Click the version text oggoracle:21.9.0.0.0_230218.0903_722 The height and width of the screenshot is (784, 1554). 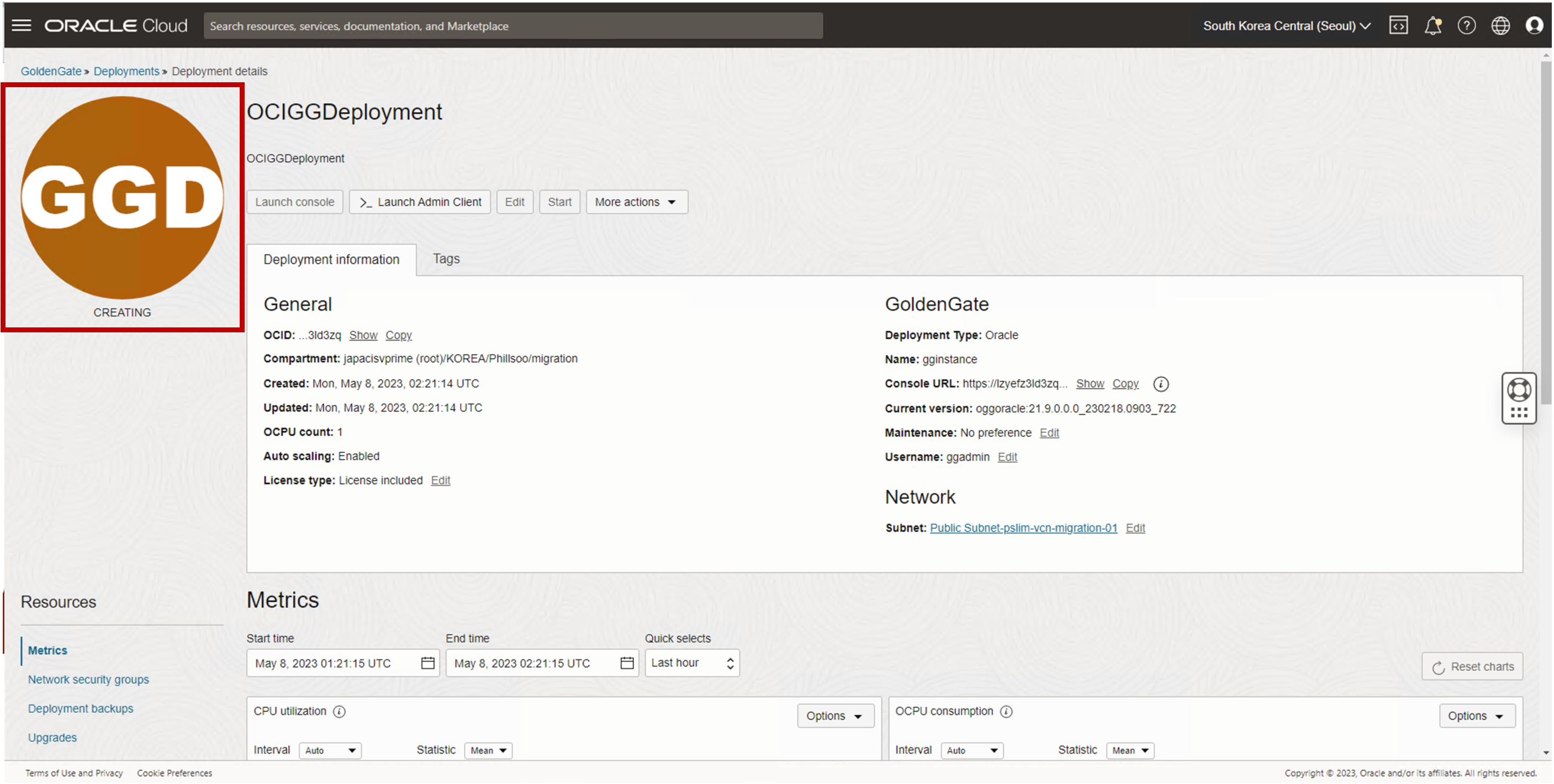coord(1075,408)
